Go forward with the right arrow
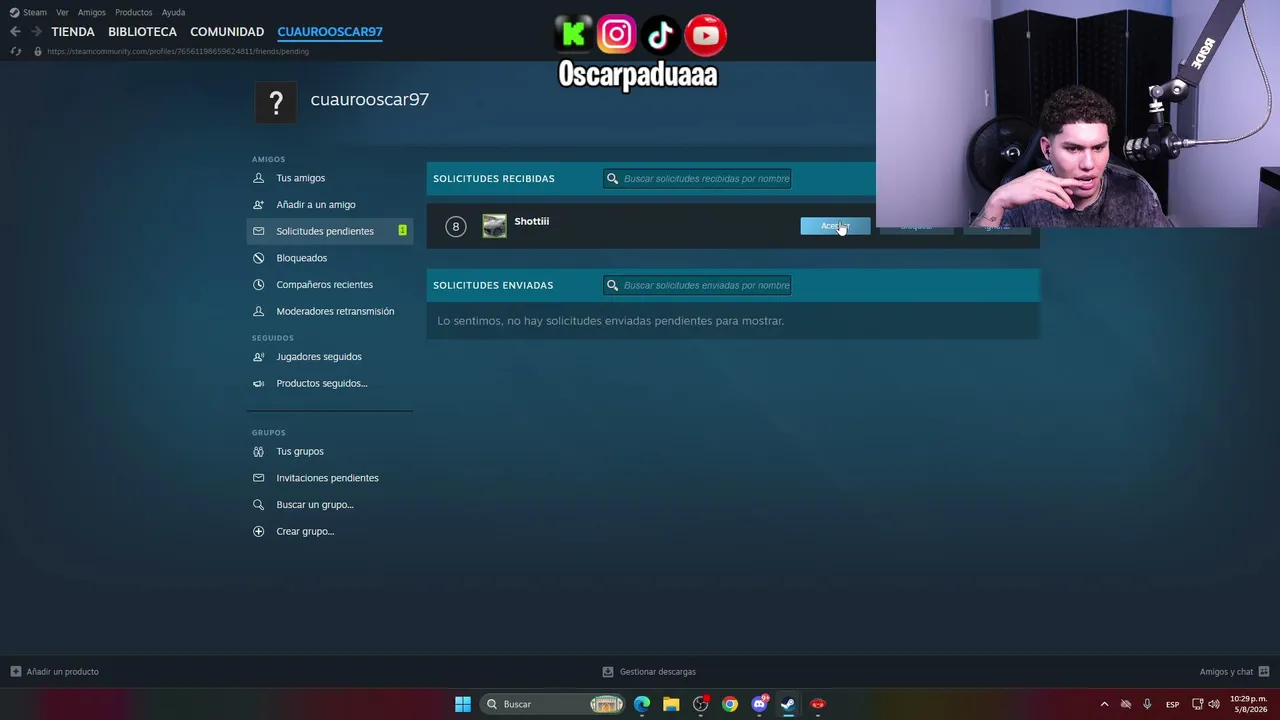The height and width of the screenshot is (720, 1280). tap(36, 32)
